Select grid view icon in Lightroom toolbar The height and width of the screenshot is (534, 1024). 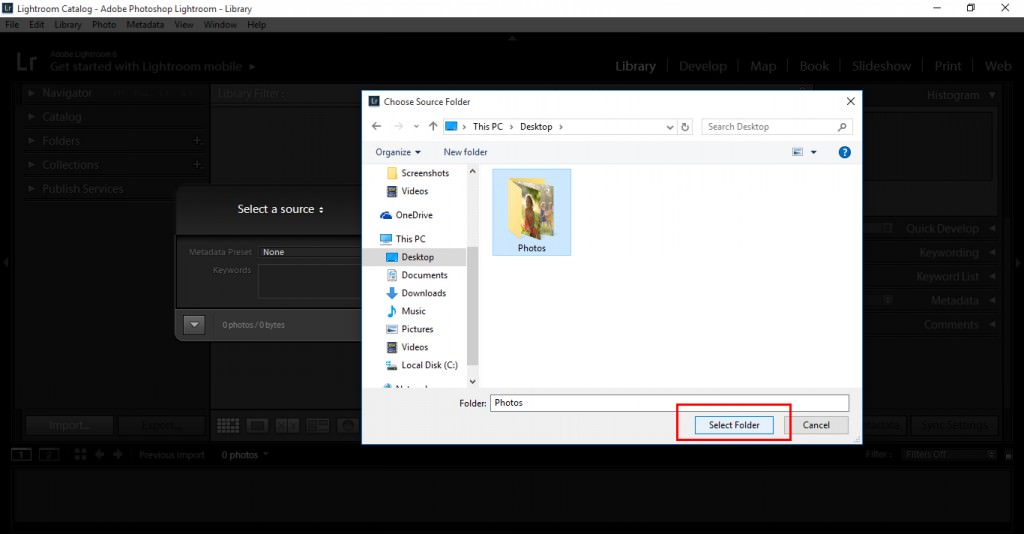coord(228,426)
